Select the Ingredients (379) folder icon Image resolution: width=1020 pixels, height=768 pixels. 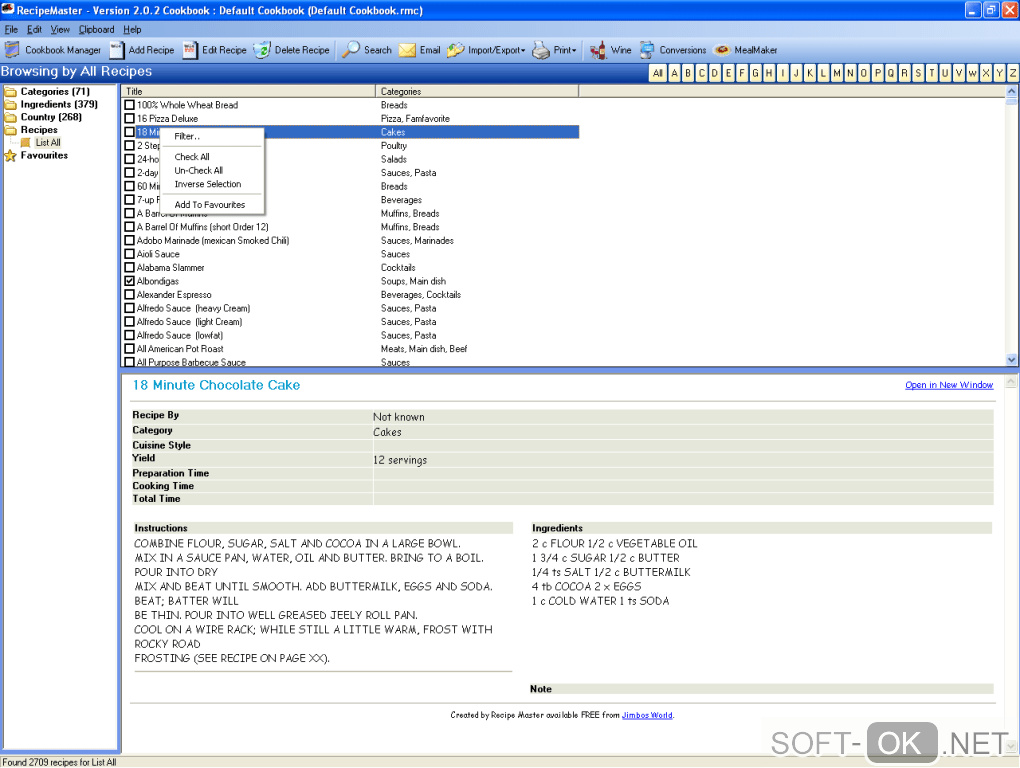pos(10,105)
